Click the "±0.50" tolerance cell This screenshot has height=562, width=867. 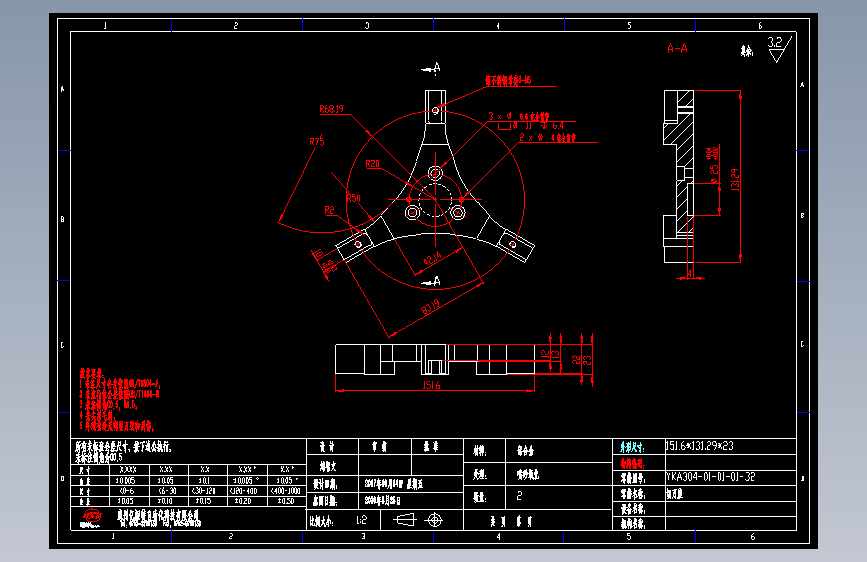pos(285,501)
